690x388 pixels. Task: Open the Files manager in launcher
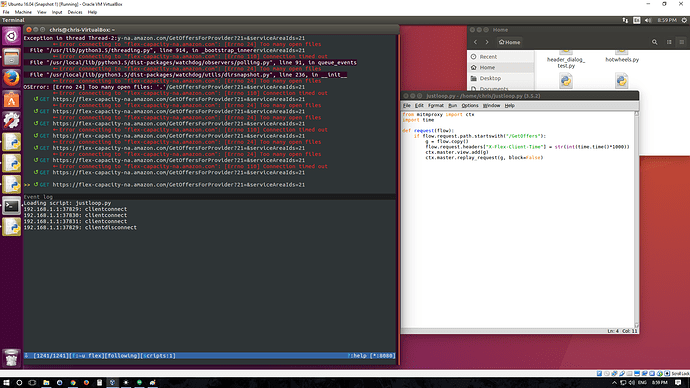click(11, 57)
